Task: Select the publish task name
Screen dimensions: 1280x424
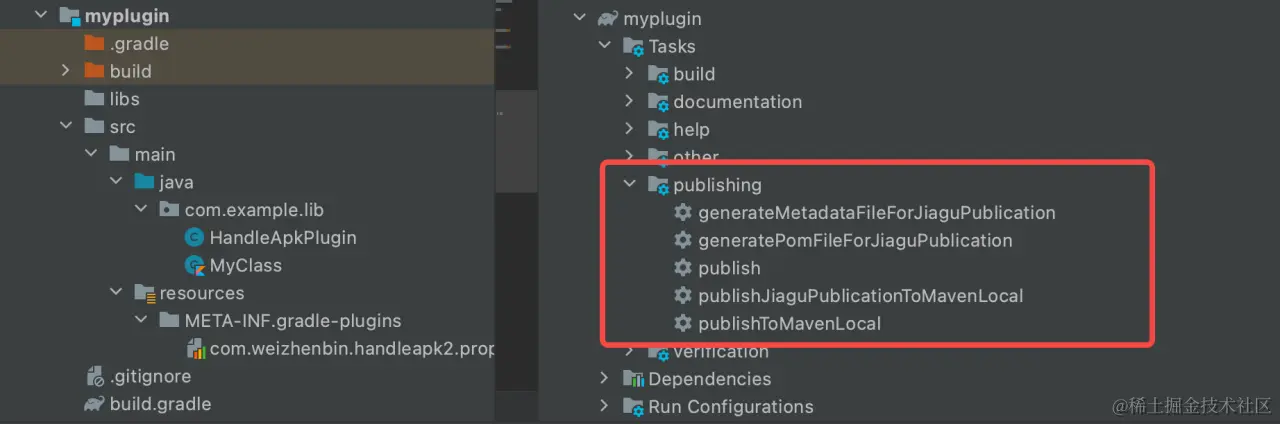Action: coord(729,268)
